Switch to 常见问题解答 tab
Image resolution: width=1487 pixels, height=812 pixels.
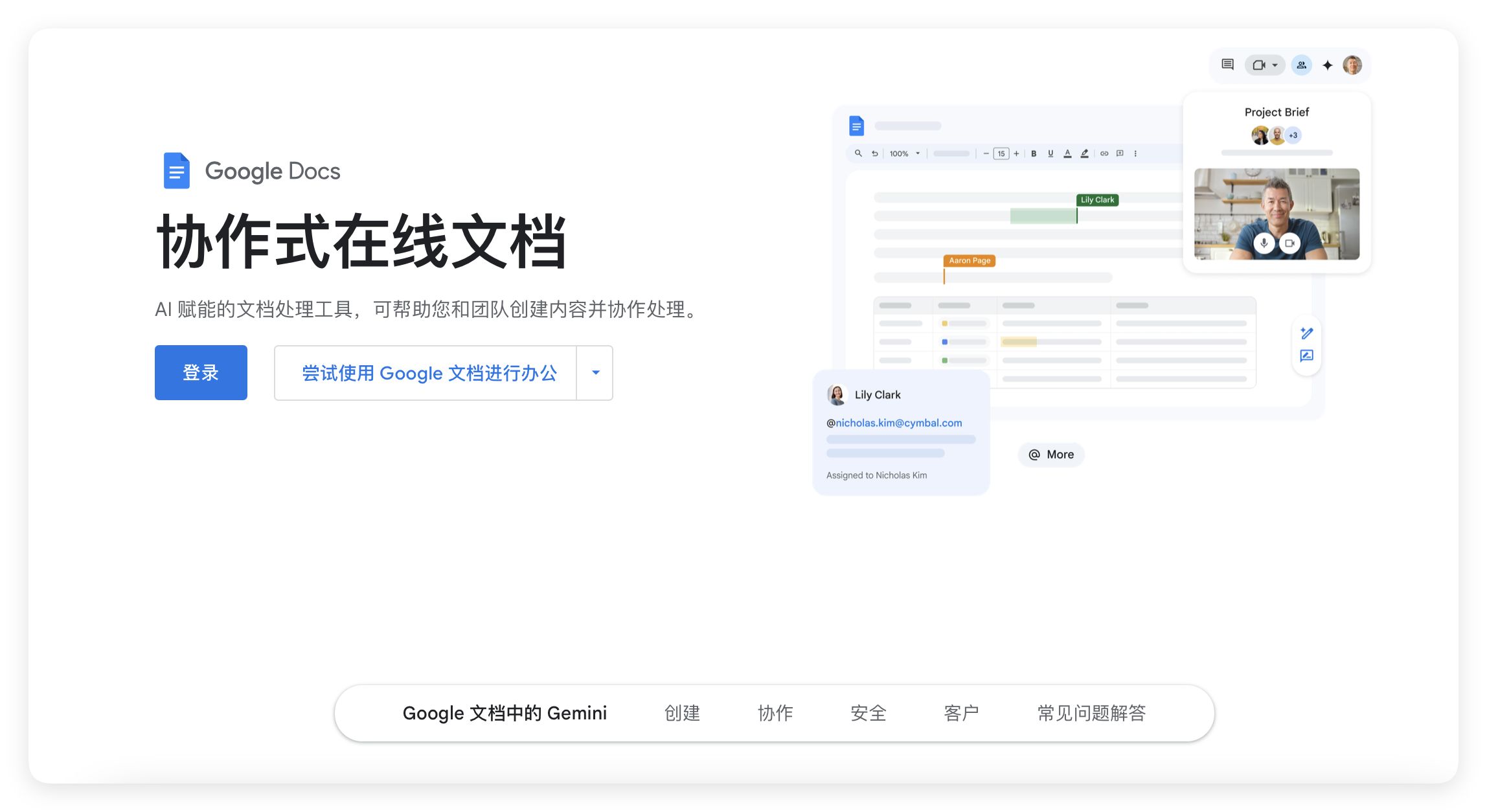(x=1091, y=713)
